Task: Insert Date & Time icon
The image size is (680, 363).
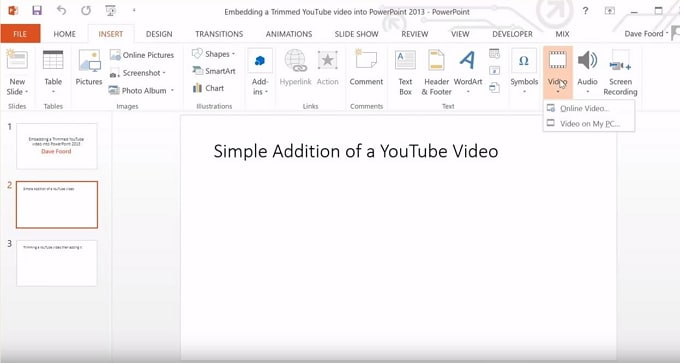Action: click(494, 54)
